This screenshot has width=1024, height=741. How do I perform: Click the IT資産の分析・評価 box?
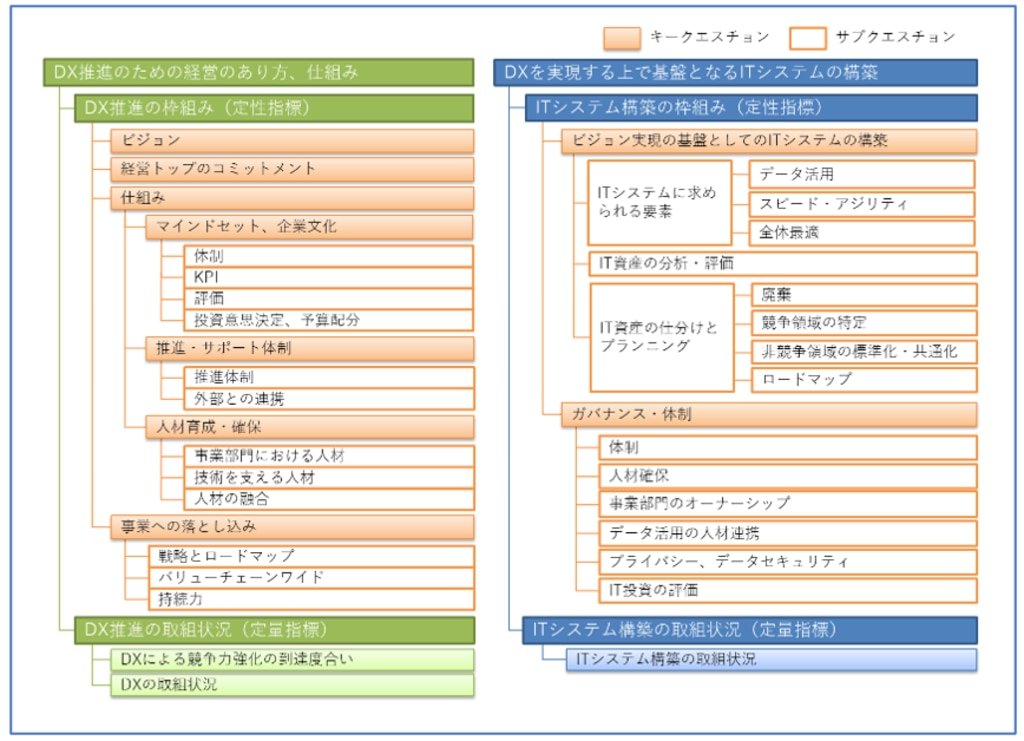click(x=781, y=264)
